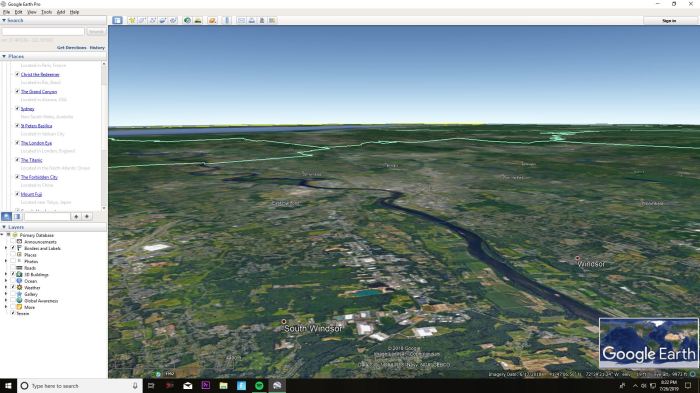Screen dimensions: 700x393
Task: Uncheck the Sydney place checkbox
Action: (17, 109)
